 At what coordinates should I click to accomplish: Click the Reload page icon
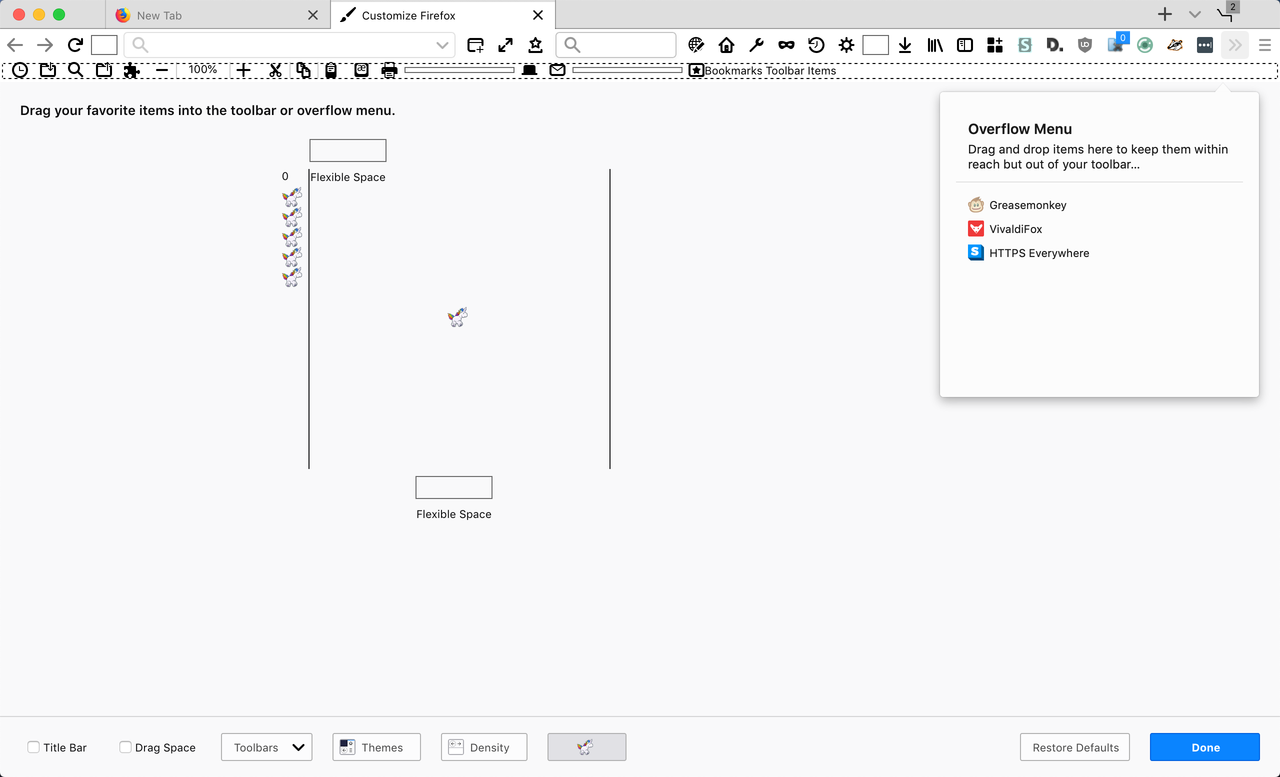click(x=75, y=45)
